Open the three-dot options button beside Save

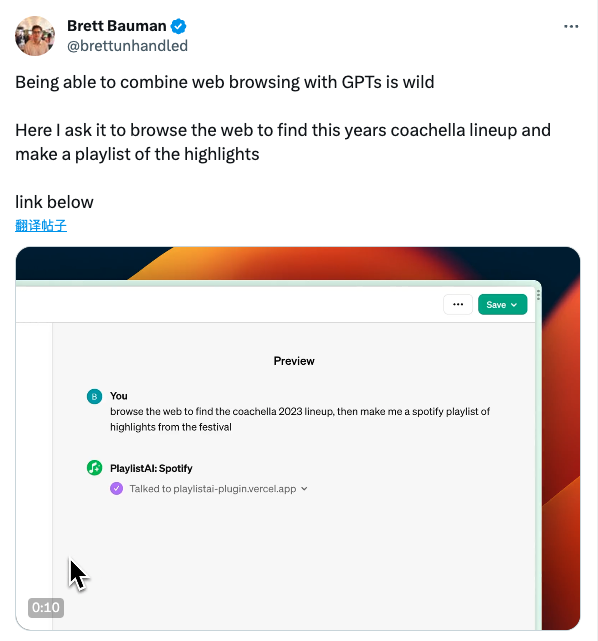458,305
